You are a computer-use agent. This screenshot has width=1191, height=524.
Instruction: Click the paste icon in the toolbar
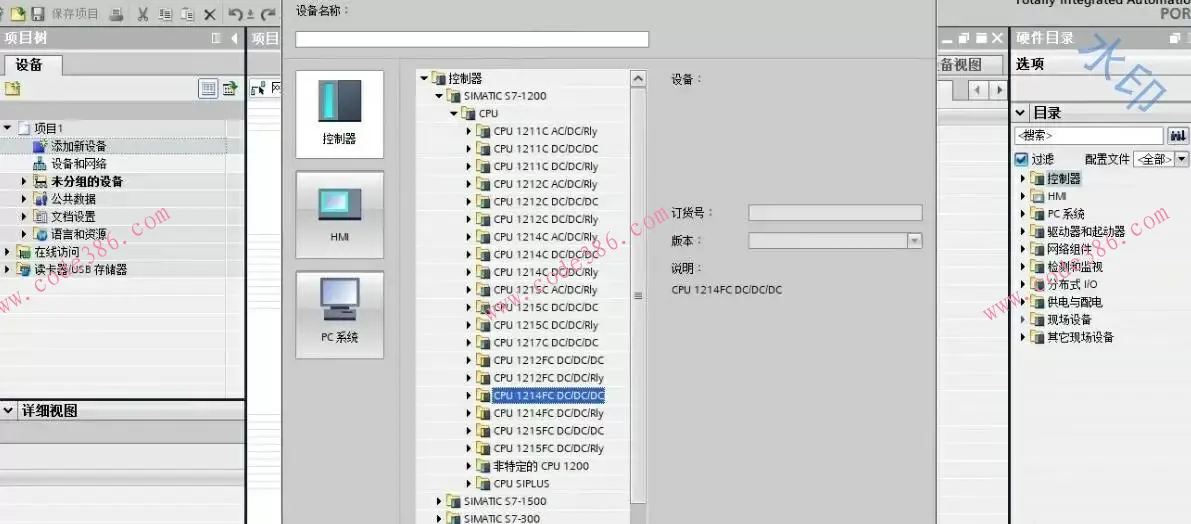pyautogui.click(x=188, y=14)
